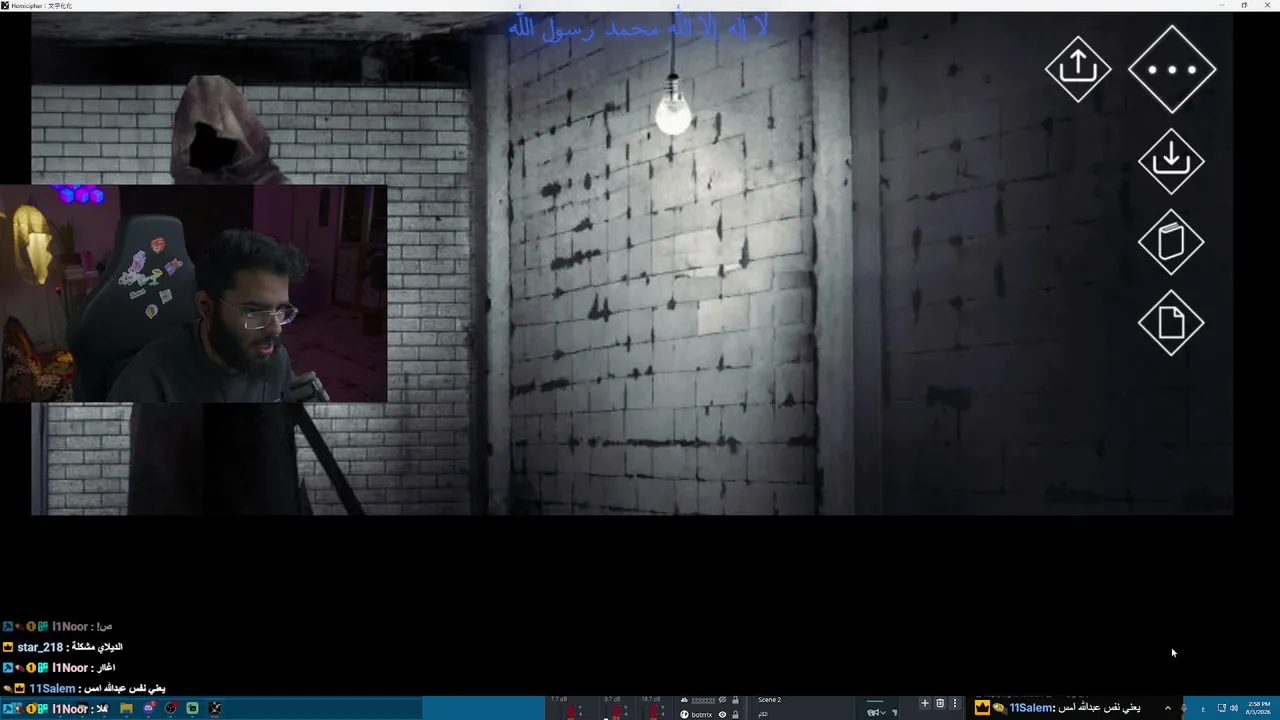1280x720 pixels.
Task: Delete the selected scene with trash icon
Action: (940, 703)
